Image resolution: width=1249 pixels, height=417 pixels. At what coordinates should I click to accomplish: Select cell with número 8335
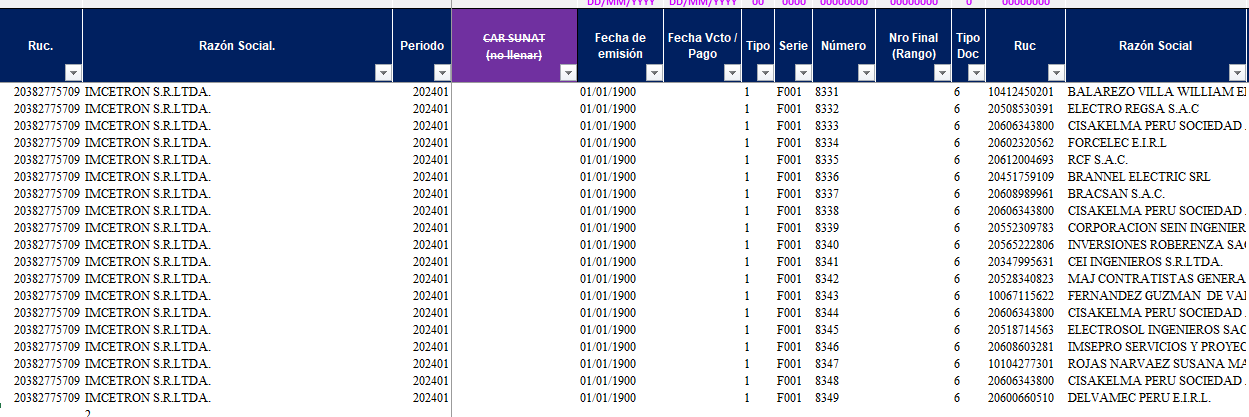(x=843, y=160)
